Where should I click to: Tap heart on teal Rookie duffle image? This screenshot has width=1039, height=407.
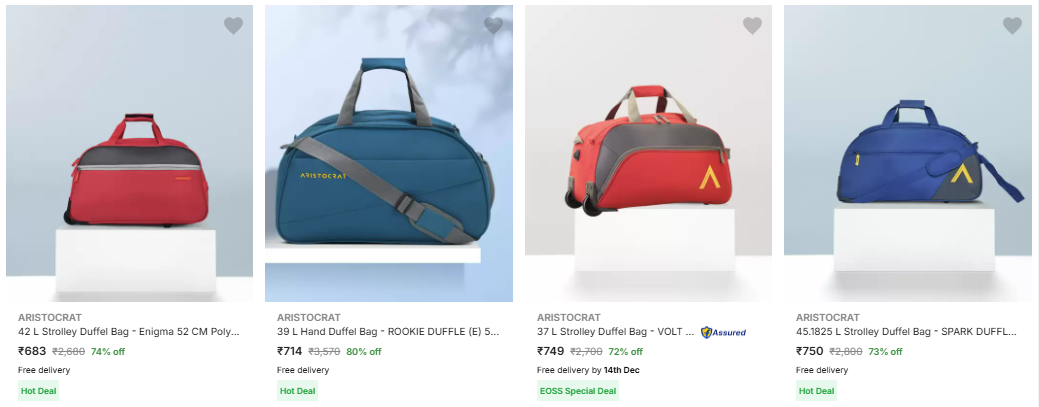coord(493,26)
